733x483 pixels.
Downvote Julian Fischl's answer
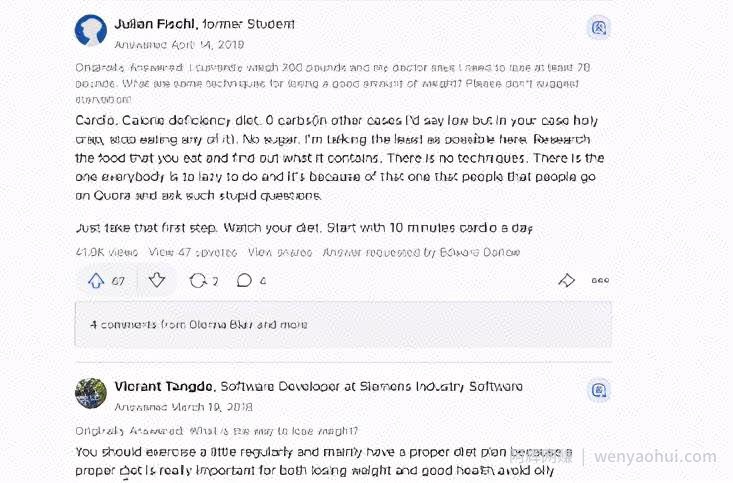157,281
